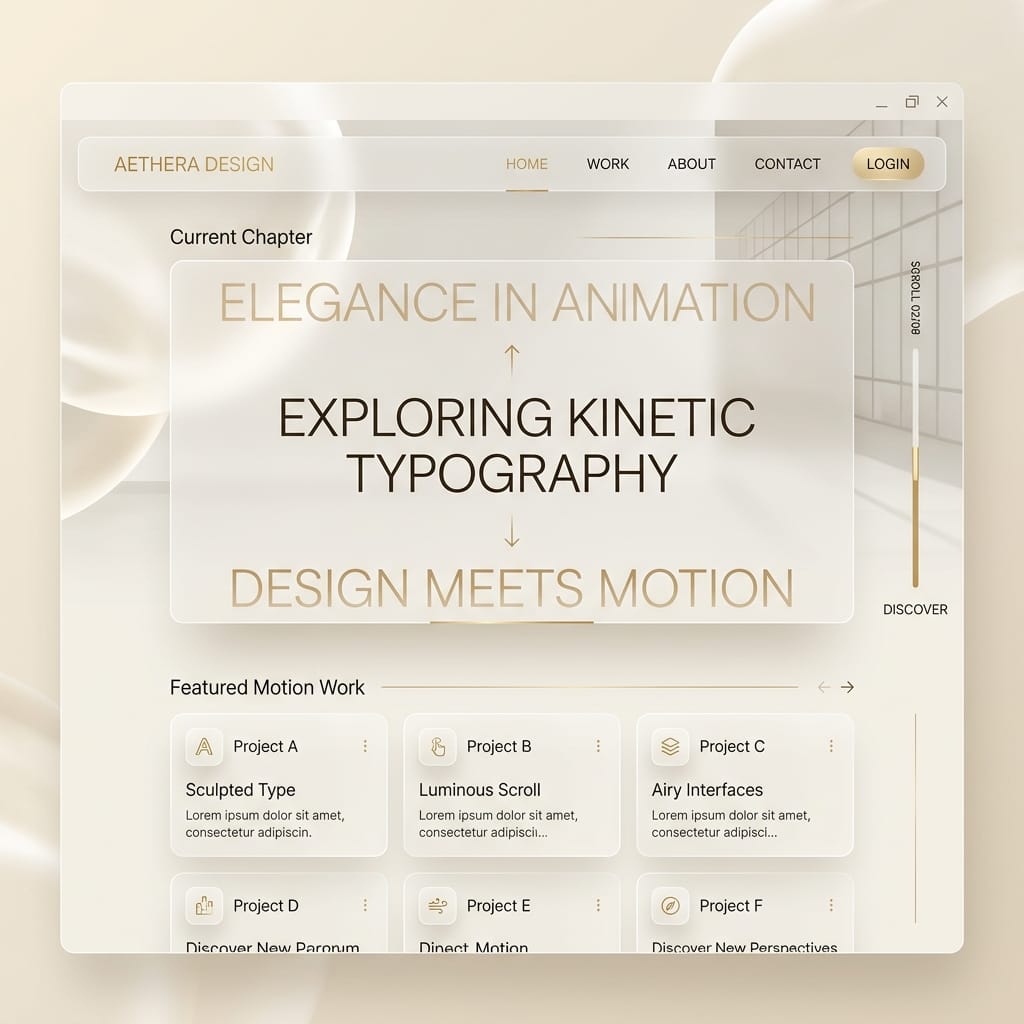This screenshot has width=1024, height=1024.
Task: Click the LOGIN button
Action: tap(888, 164)
